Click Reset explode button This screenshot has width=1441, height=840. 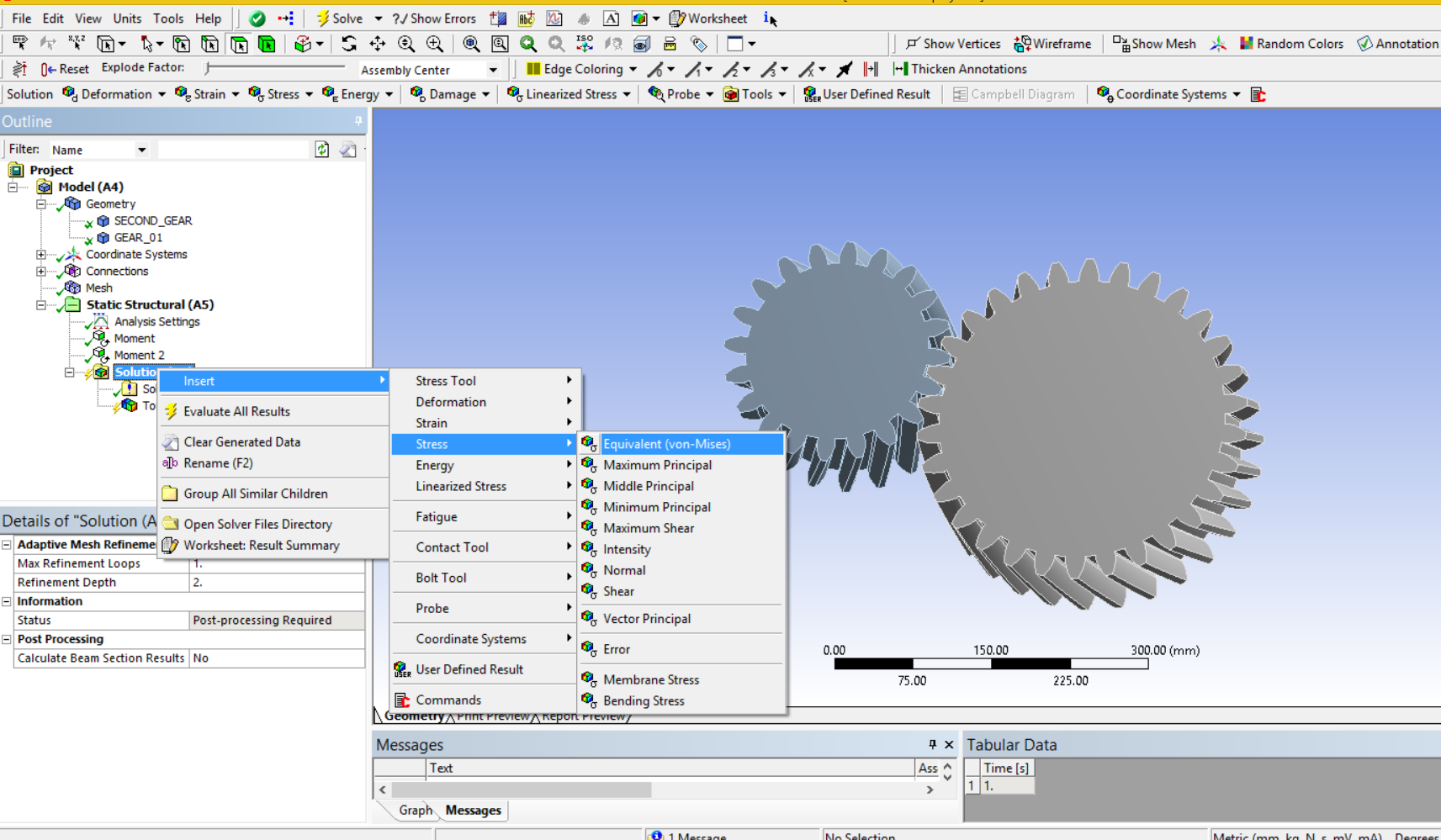(x=65, y=69)
